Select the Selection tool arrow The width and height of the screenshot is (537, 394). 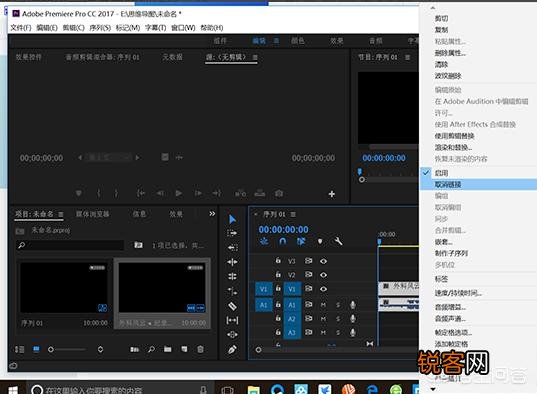(x=232, y=219)
